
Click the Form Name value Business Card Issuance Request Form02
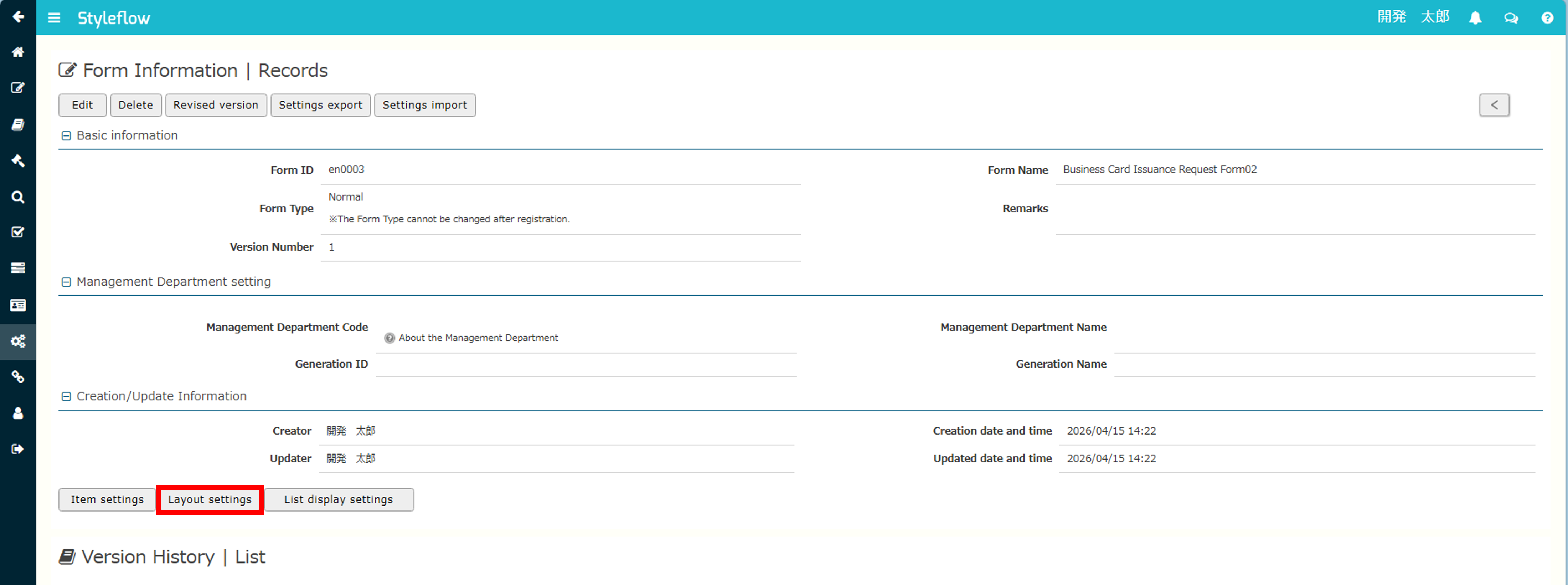pos(1160,170)
